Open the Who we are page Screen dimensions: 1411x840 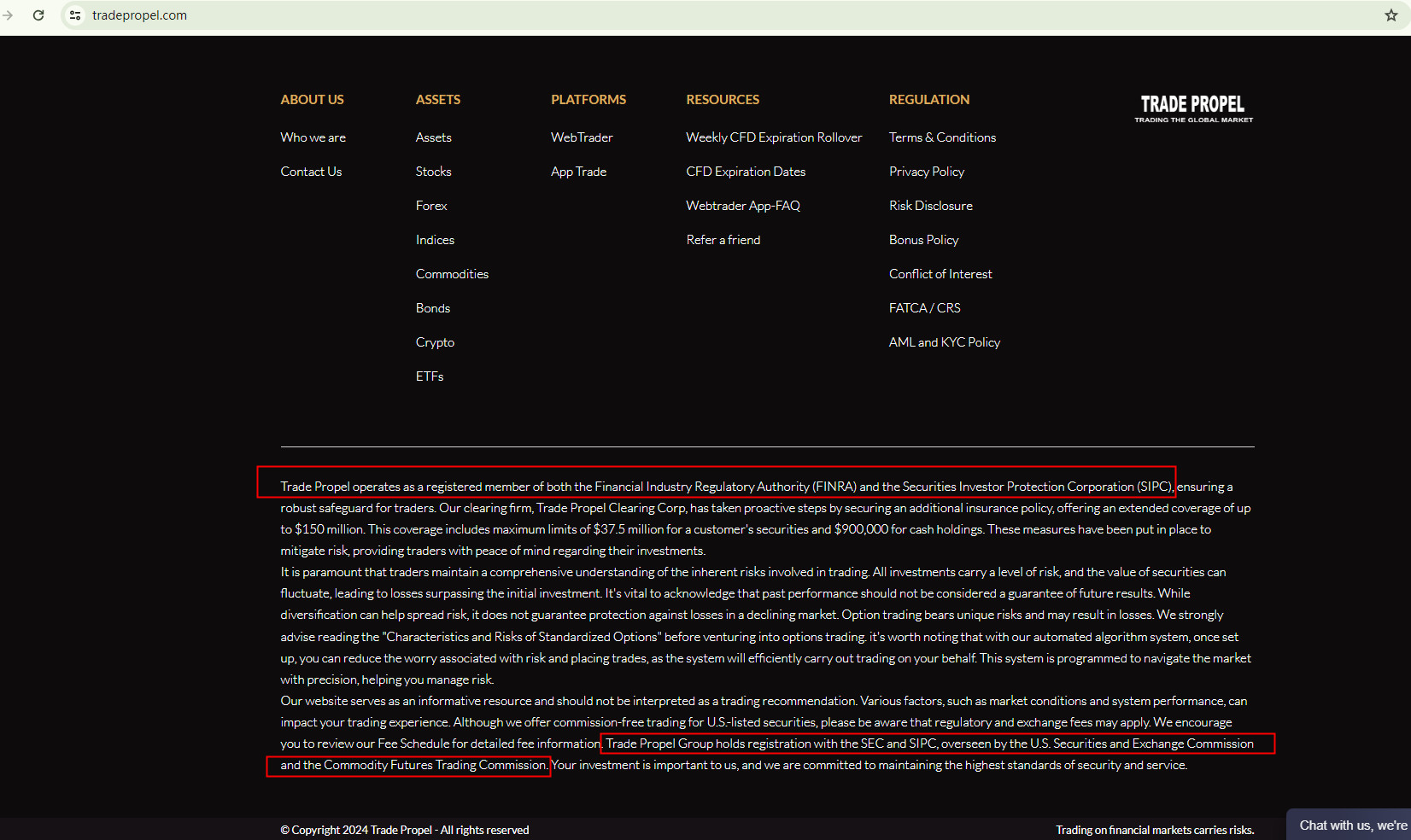313,137
